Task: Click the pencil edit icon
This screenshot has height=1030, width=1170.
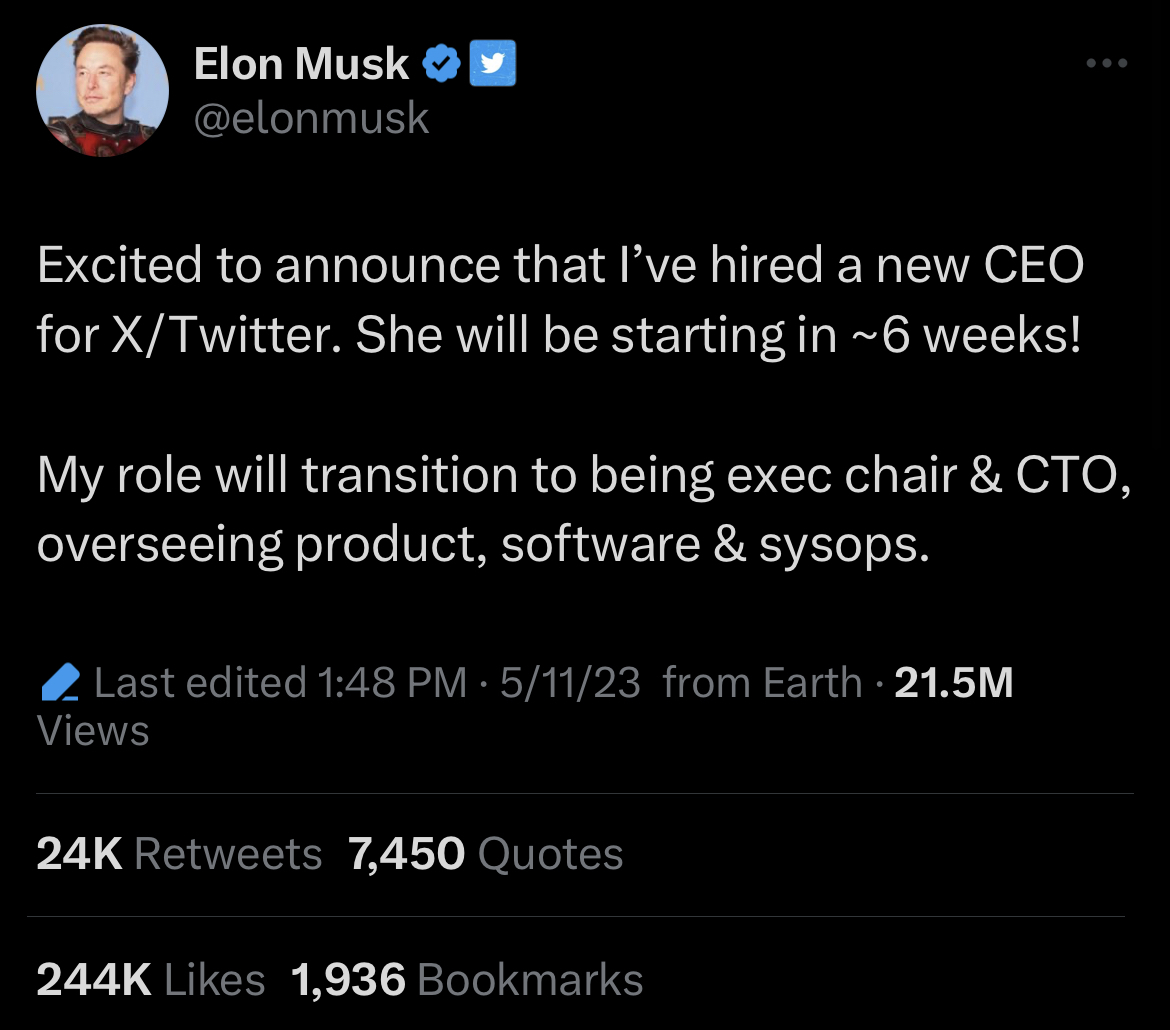Action: 62,684
